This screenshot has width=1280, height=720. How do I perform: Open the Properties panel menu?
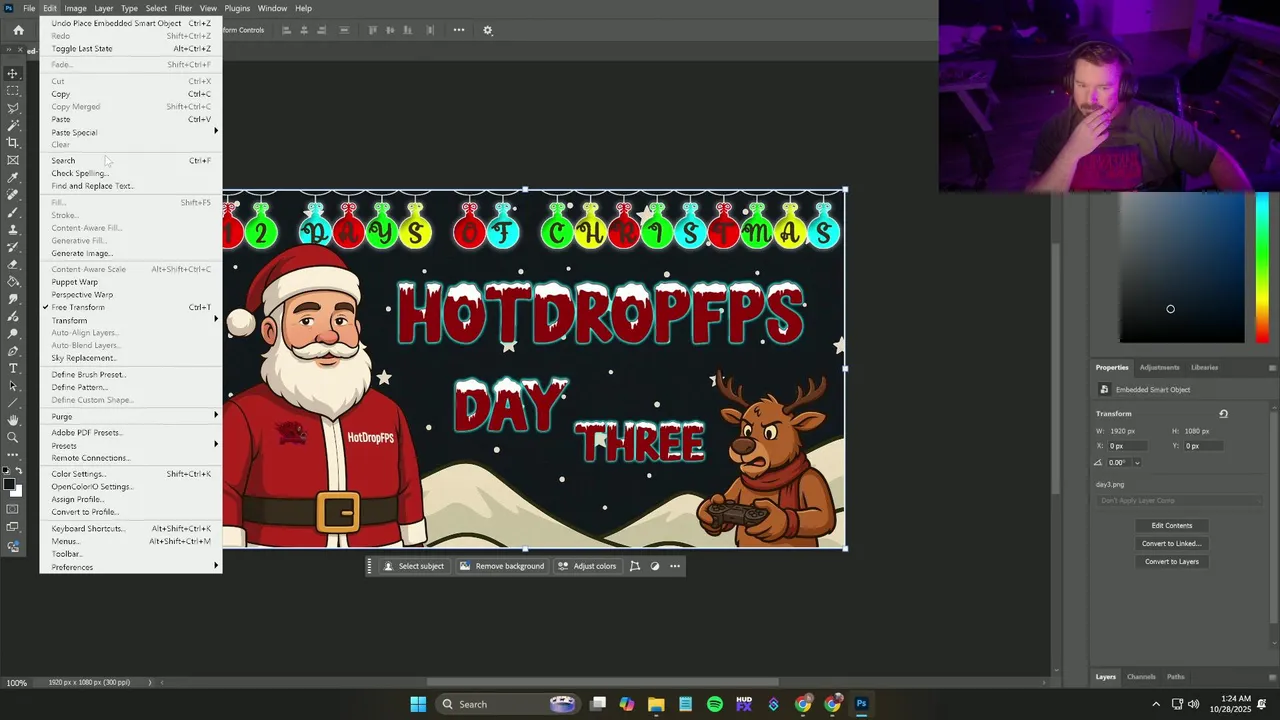[x=1272, y=367]
